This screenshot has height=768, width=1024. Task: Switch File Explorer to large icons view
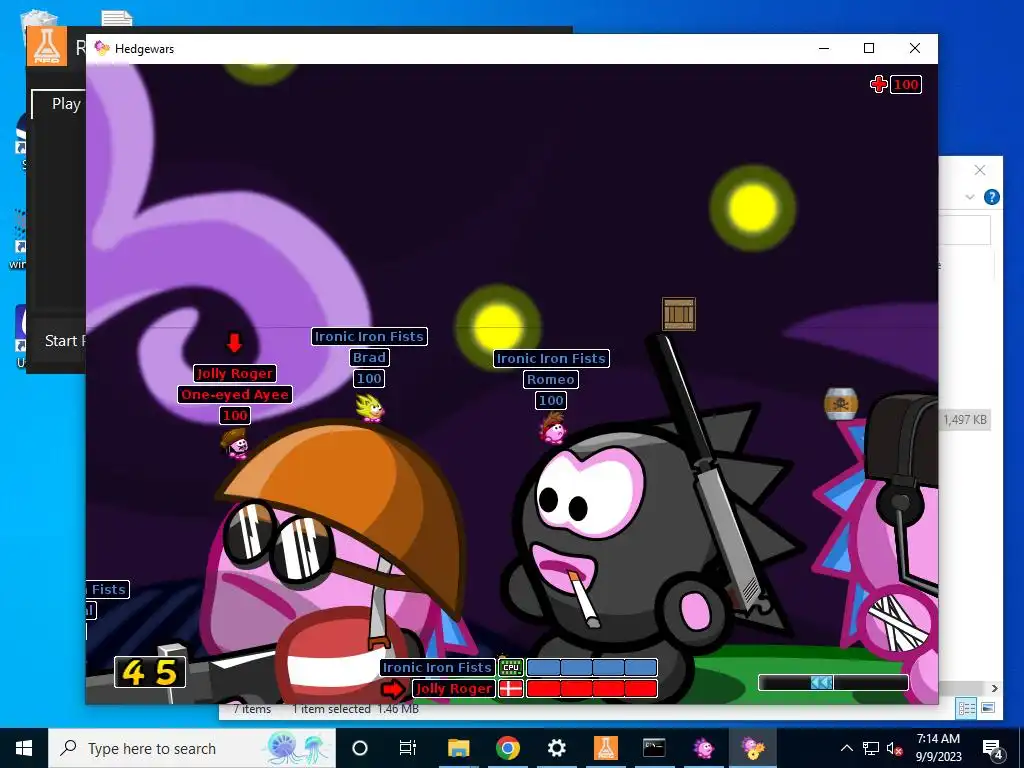click(988, 708)
